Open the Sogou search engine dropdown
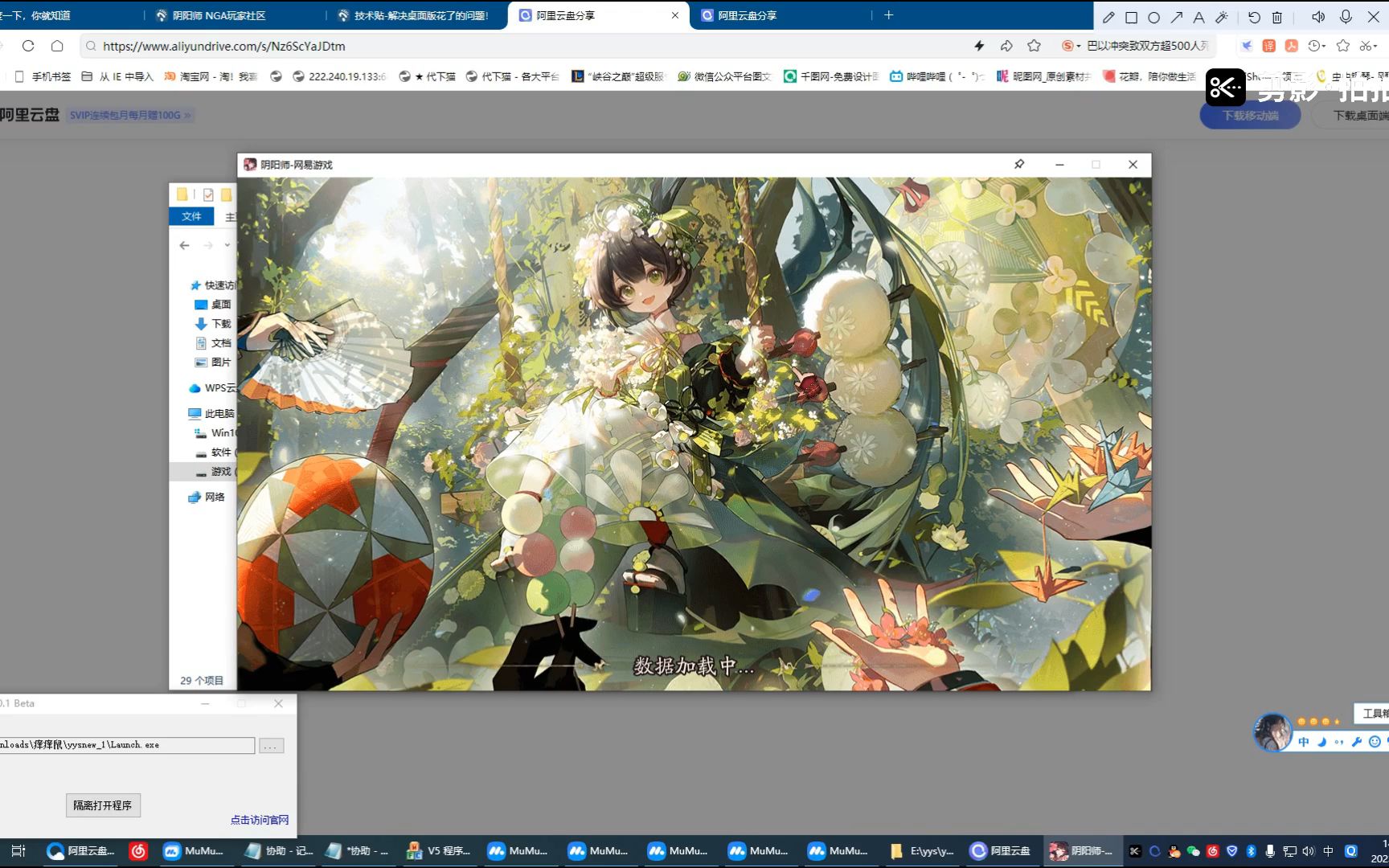 tap(1071, 46)
